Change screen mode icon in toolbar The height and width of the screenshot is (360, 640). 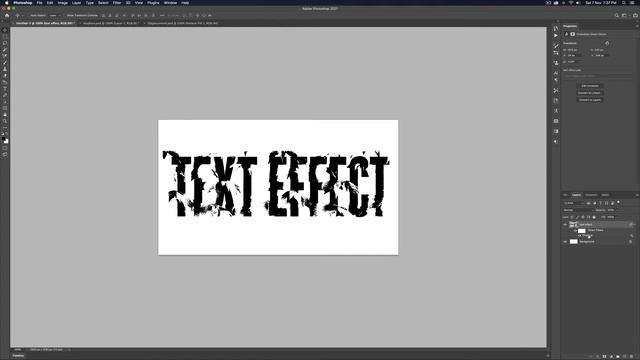5,155
